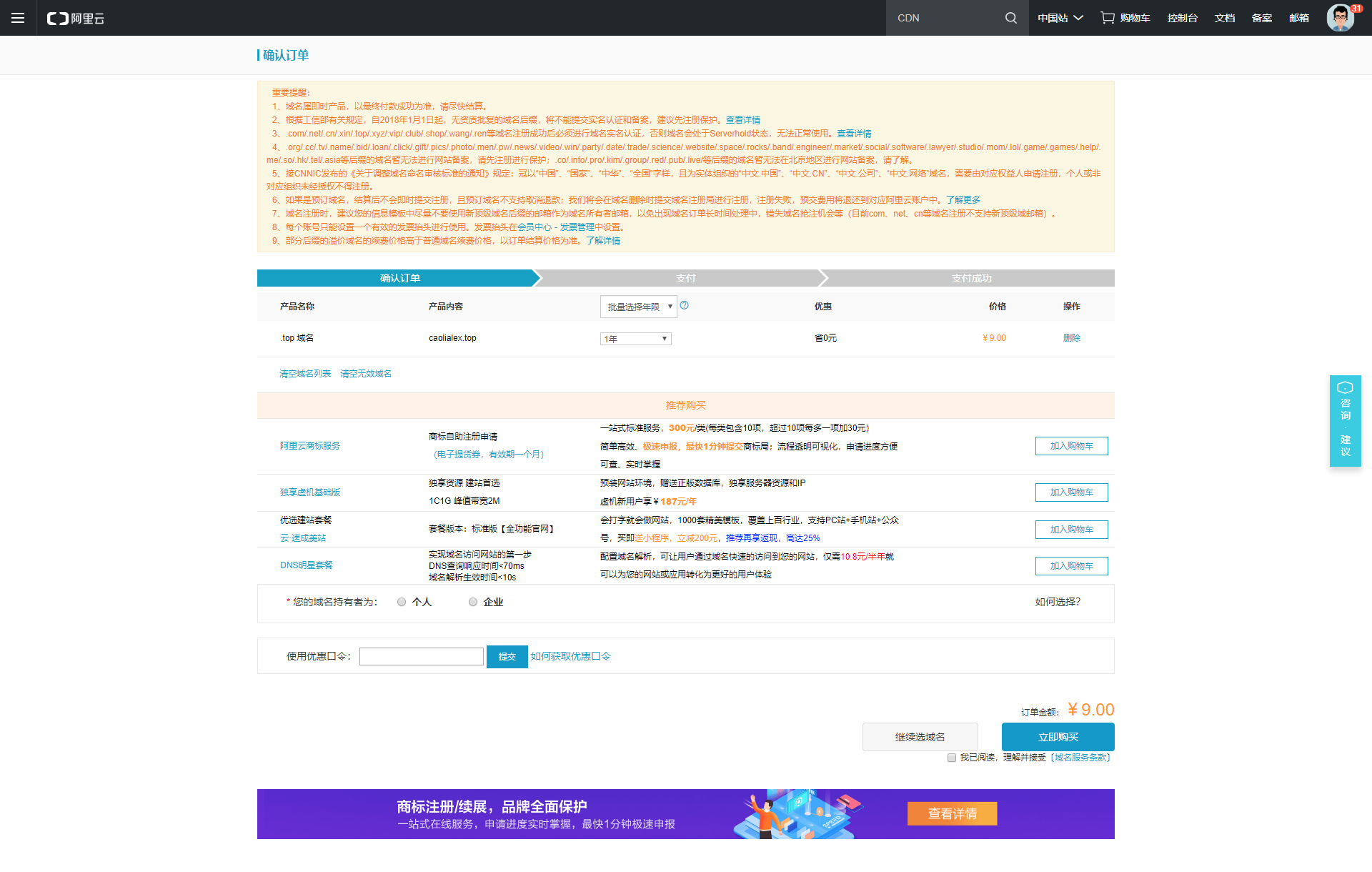Select 企业 as domain holder
Screen dimensions: 1372x872
tap(473, 603)
